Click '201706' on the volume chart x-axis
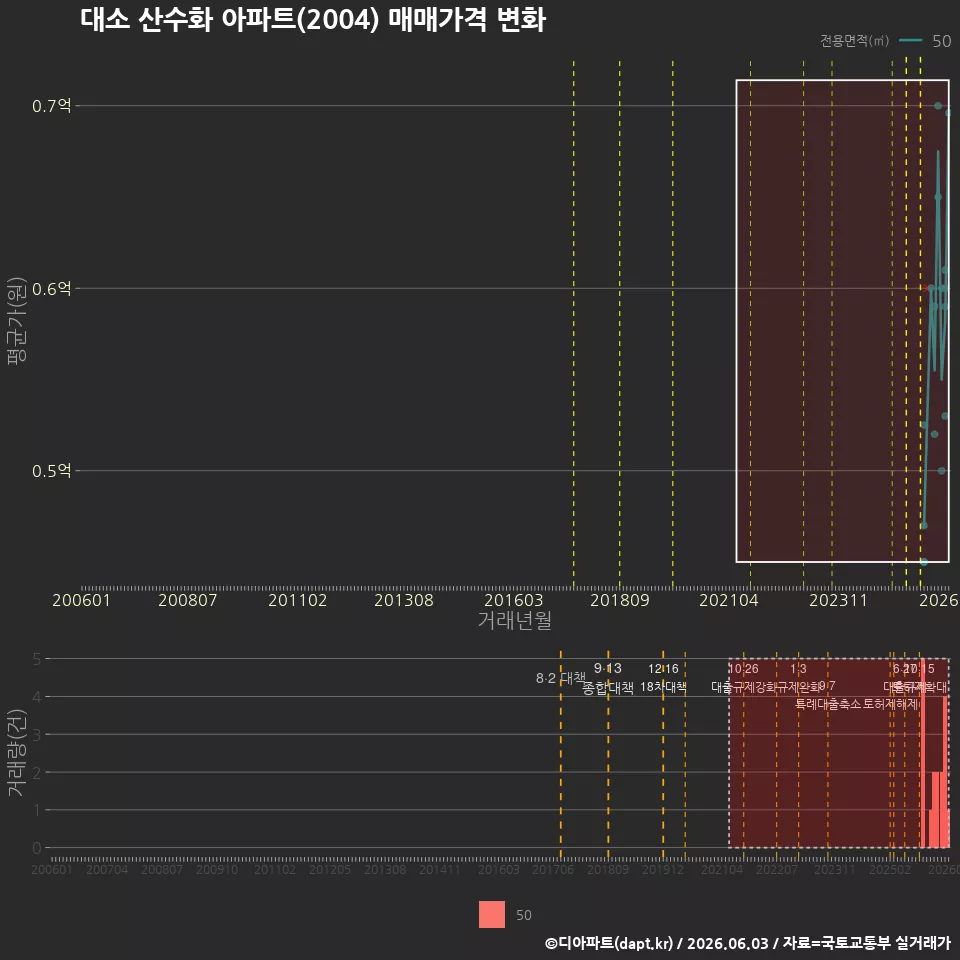The height and width of the screenshot is (960, 960). click(x=553, y=869)
